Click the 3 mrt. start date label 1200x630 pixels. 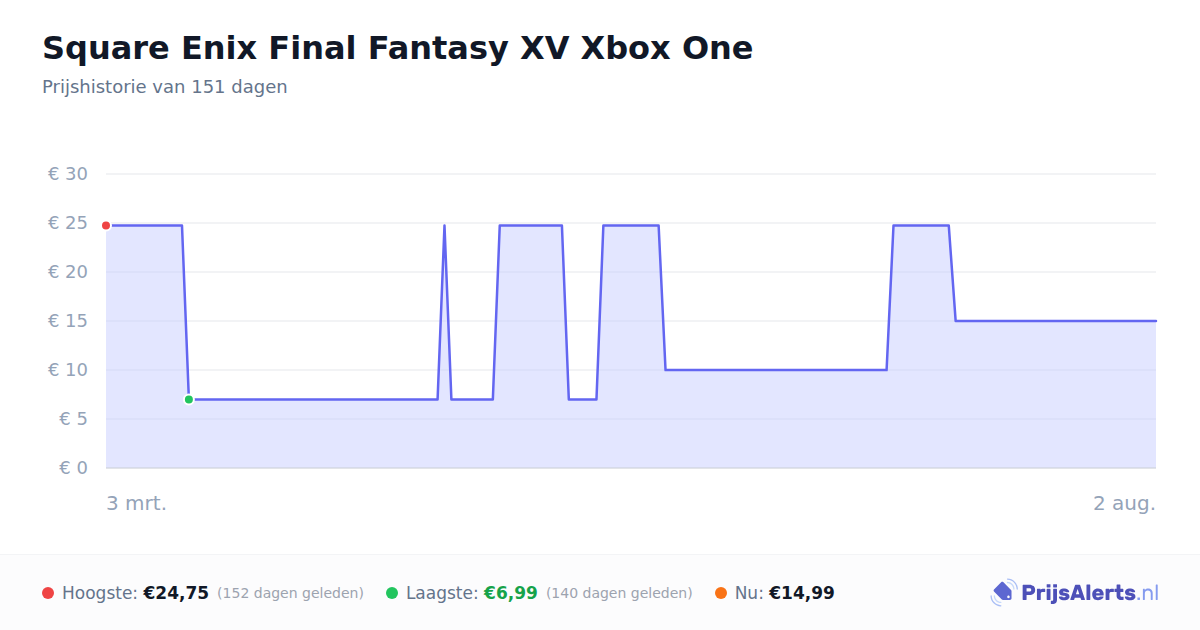click(137, 503)
